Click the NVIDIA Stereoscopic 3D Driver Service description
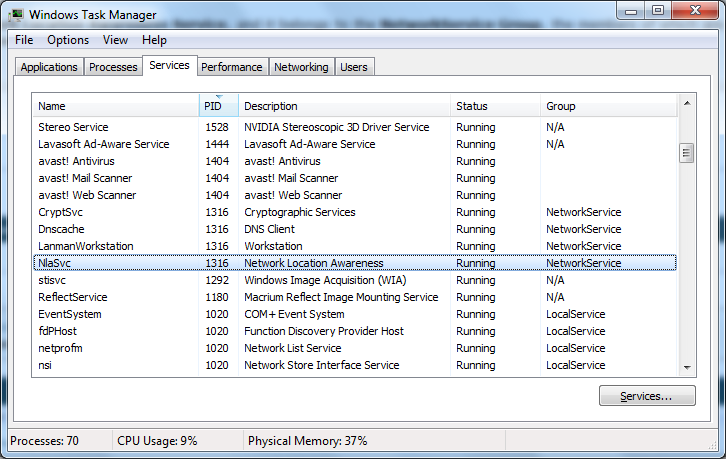The height and width of the screenshot is (459, 726). [337, 127]
